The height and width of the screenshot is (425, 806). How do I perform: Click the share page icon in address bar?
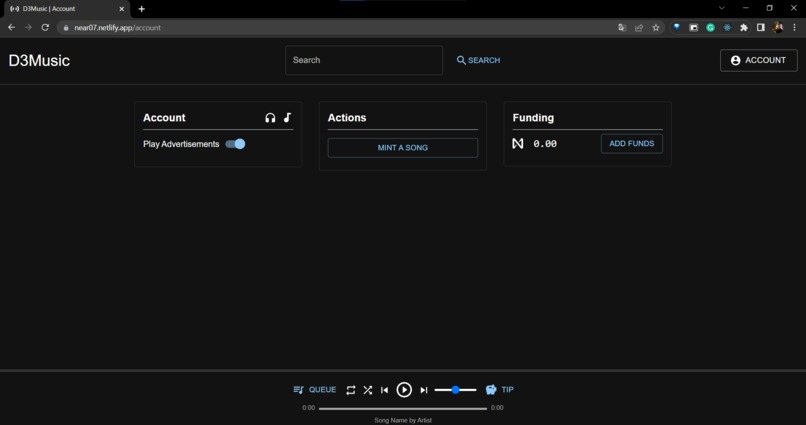tap(639, 28)
